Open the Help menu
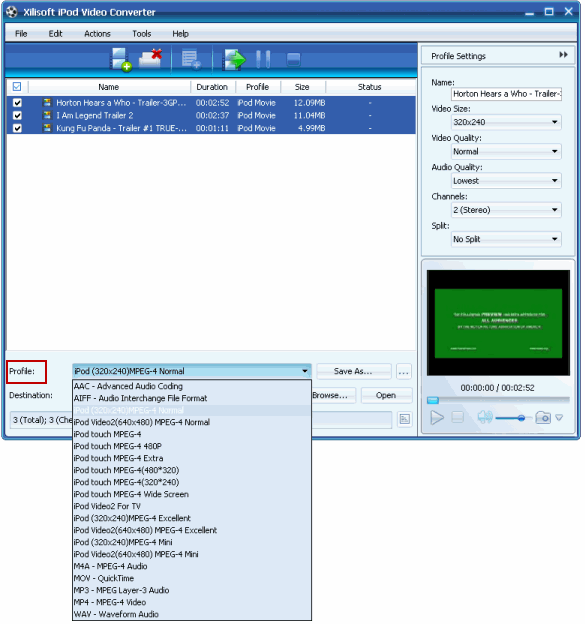This screenshot has height=624, width=585. [180, 34]
